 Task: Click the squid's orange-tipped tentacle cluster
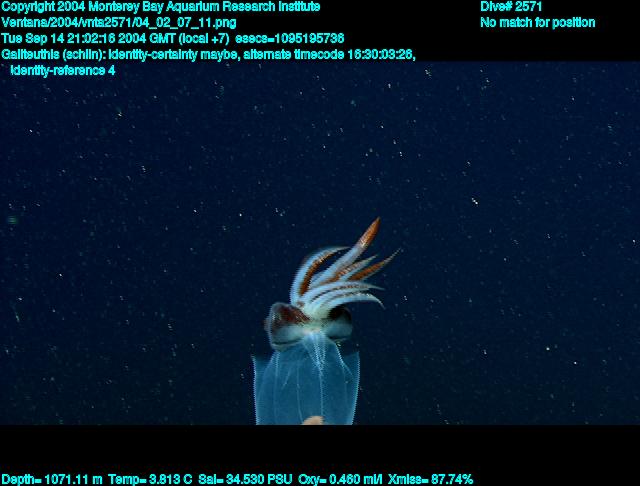343,269
